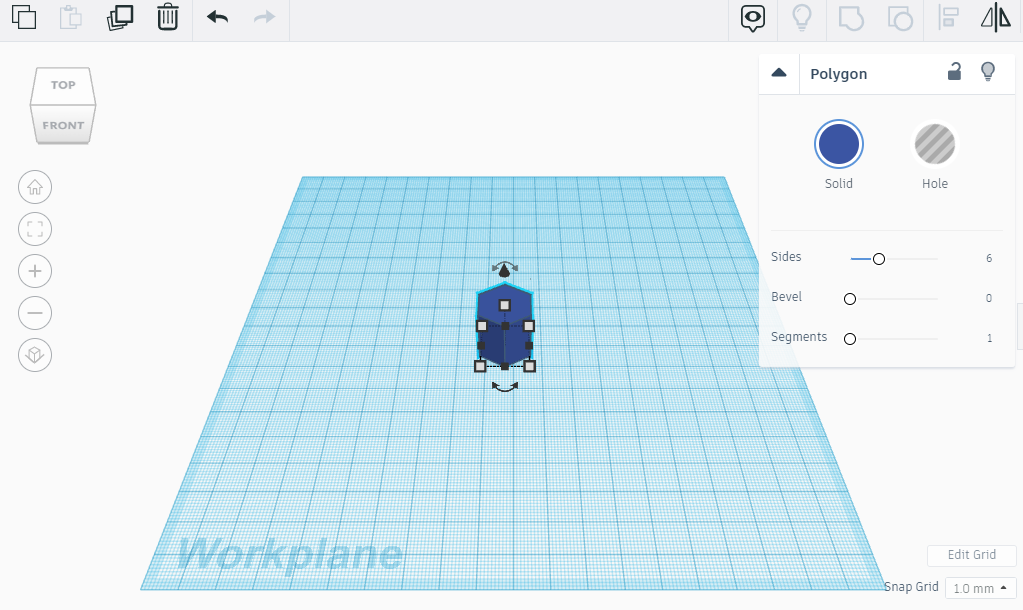The height and width of the screenshot is (610, 1023).
Task: Switch perspective mode with the bottom-left view icon
Action: [35, 355]
